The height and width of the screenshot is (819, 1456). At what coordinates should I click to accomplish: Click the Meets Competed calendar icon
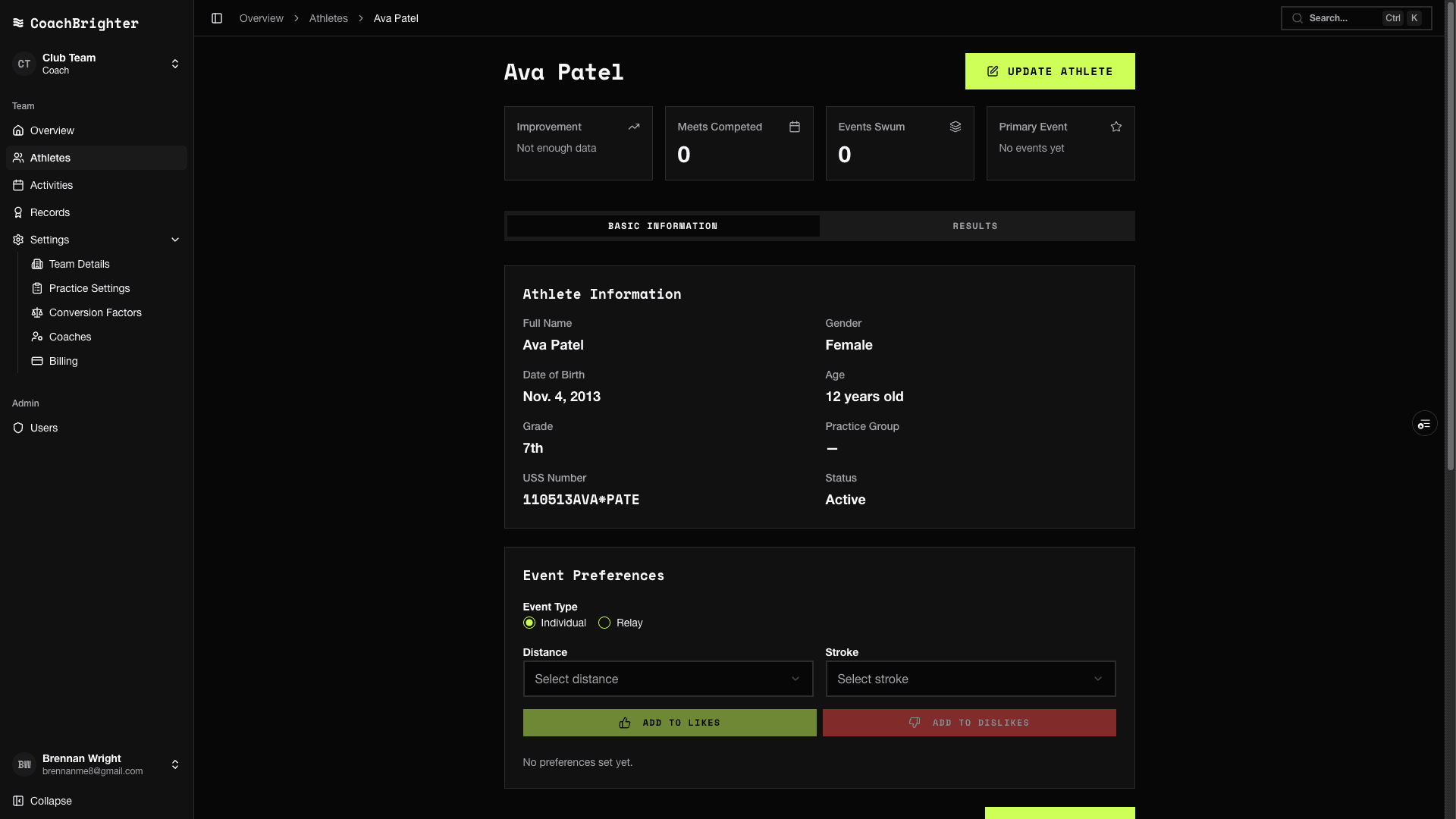[x=795, y=127]
